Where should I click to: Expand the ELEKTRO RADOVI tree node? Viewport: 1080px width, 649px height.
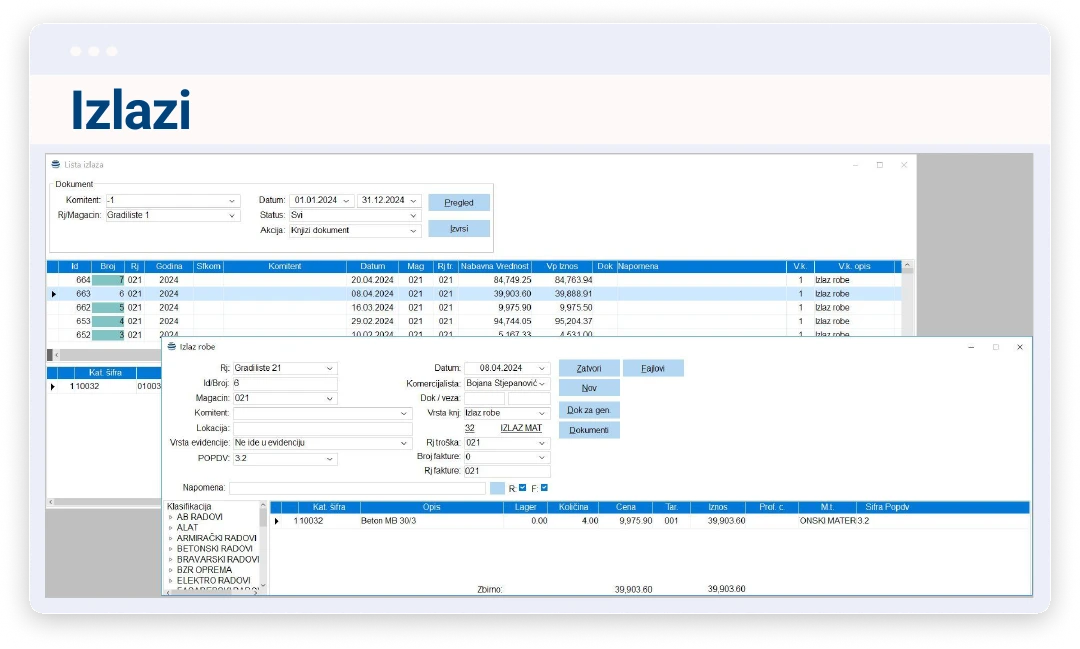171,580
